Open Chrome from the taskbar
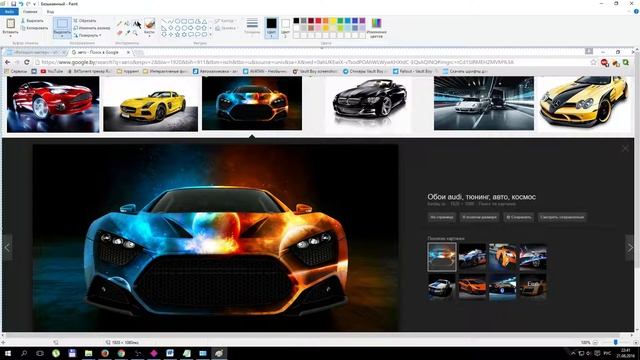The height and width of the screenshot is (360, 640). [121, 353]
